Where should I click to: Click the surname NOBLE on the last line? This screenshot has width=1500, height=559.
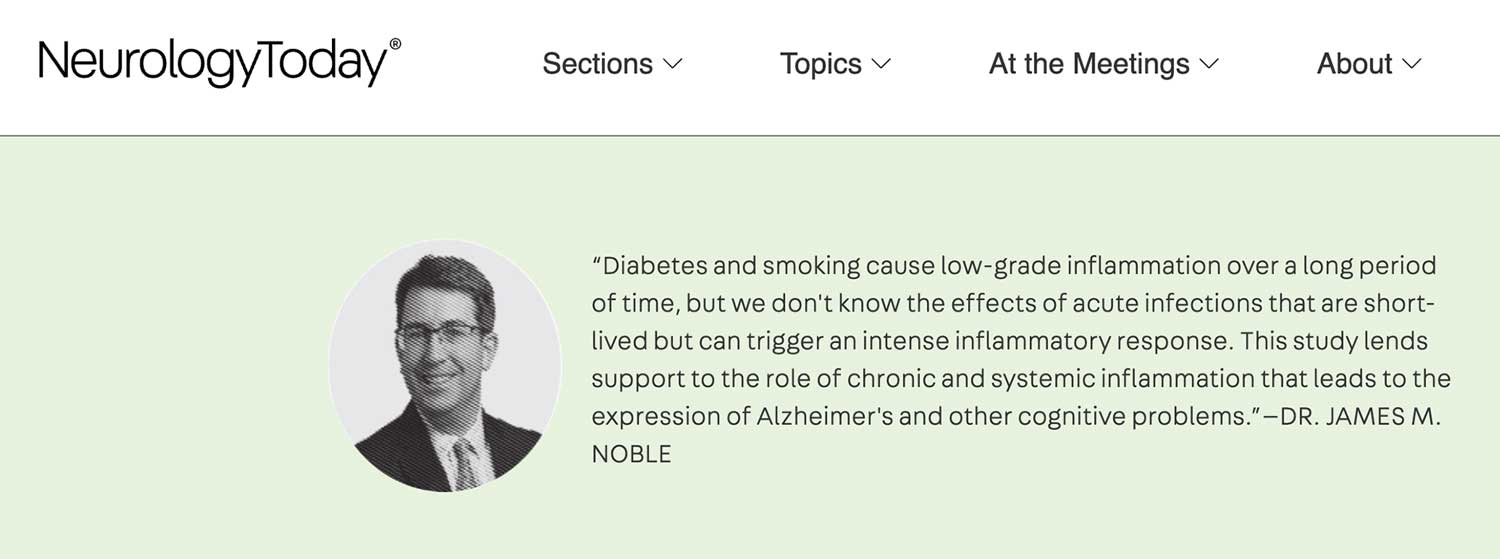click(x=631, y=455)
